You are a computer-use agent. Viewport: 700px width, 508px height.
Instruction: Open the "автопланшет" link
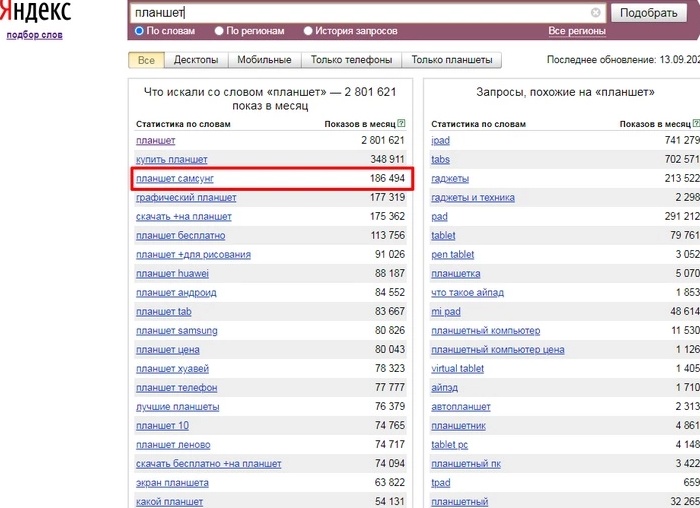461,407
